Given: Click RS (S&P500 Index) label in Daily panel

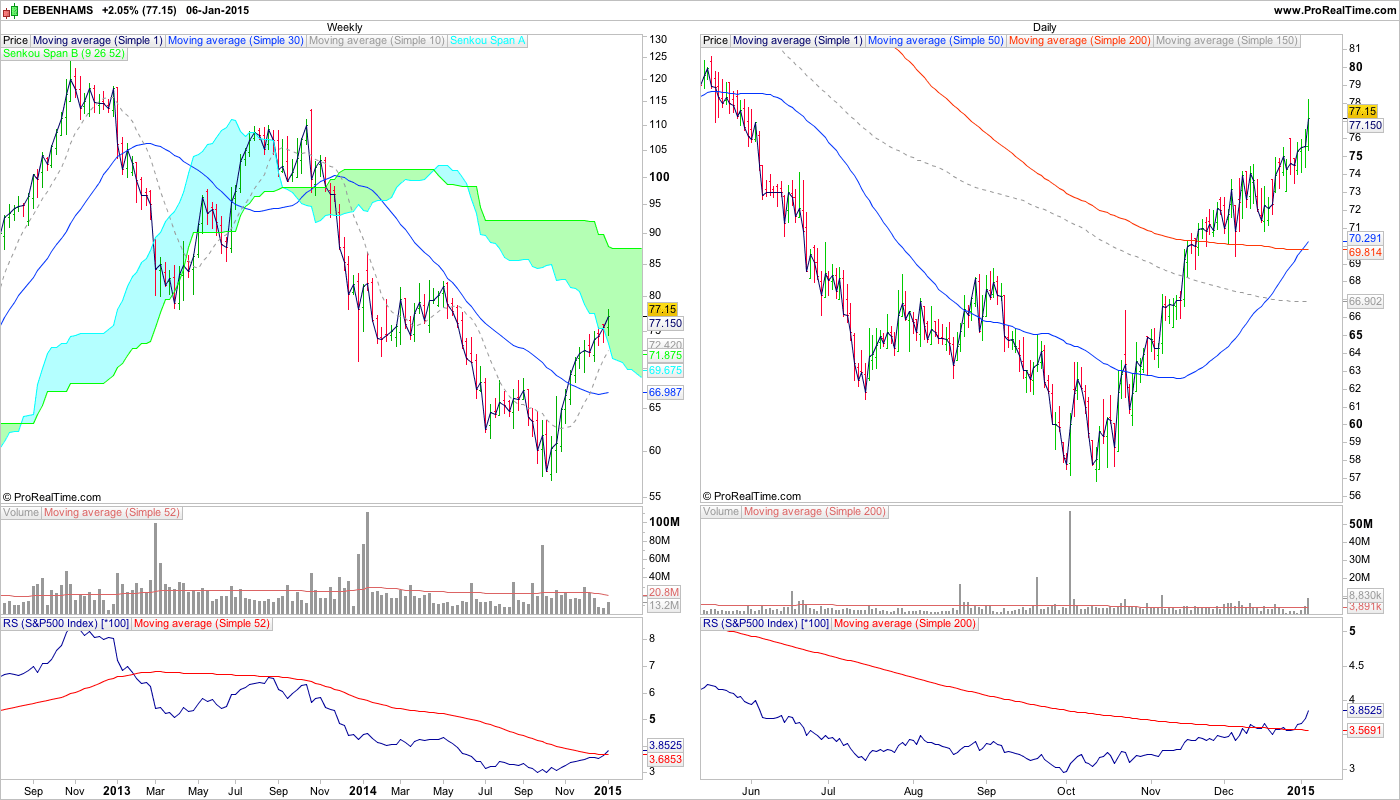Looking at the screenshot, I should pos(765,623).
